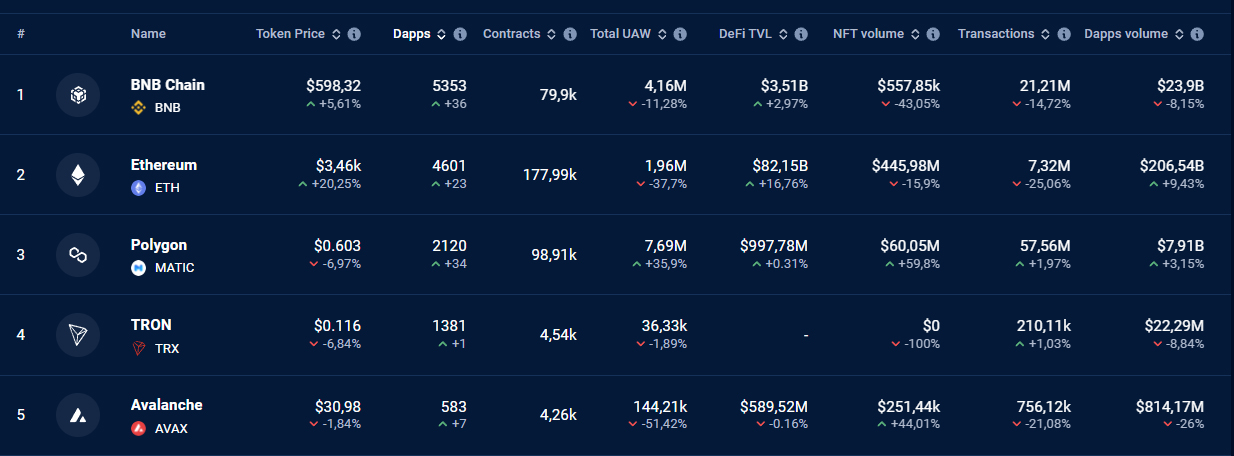The height and width of the screenshot is (456, 1234).
Task: Open info tooltip for Dapps column
Action: coord(460,34)
